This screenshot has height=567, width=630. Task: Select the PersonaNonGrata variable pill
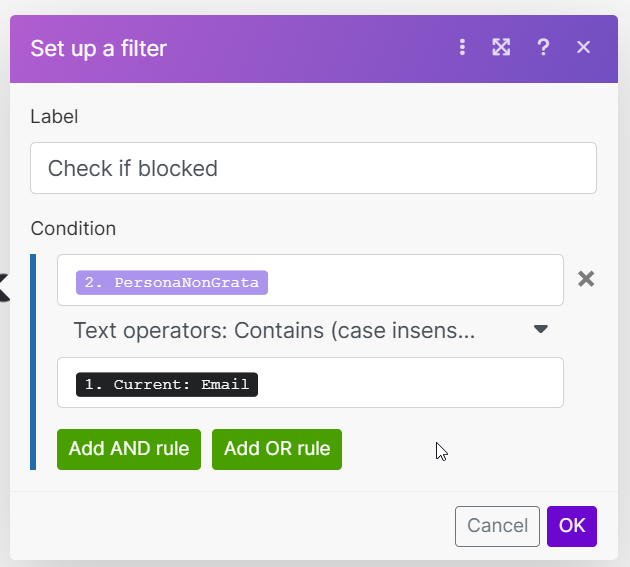coord(172,282)
